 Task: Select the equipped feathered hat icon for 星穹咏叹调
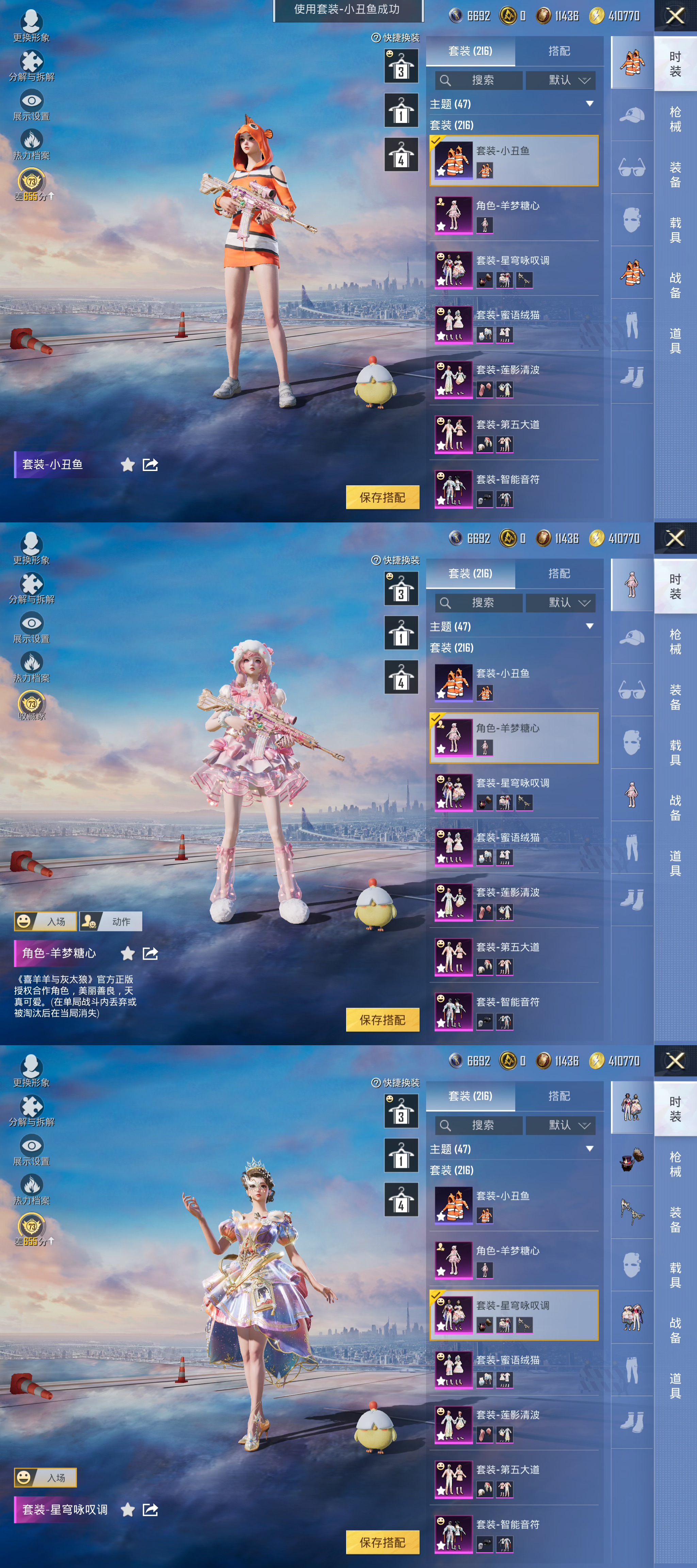pyautogui.click(x=632, y=1160)
